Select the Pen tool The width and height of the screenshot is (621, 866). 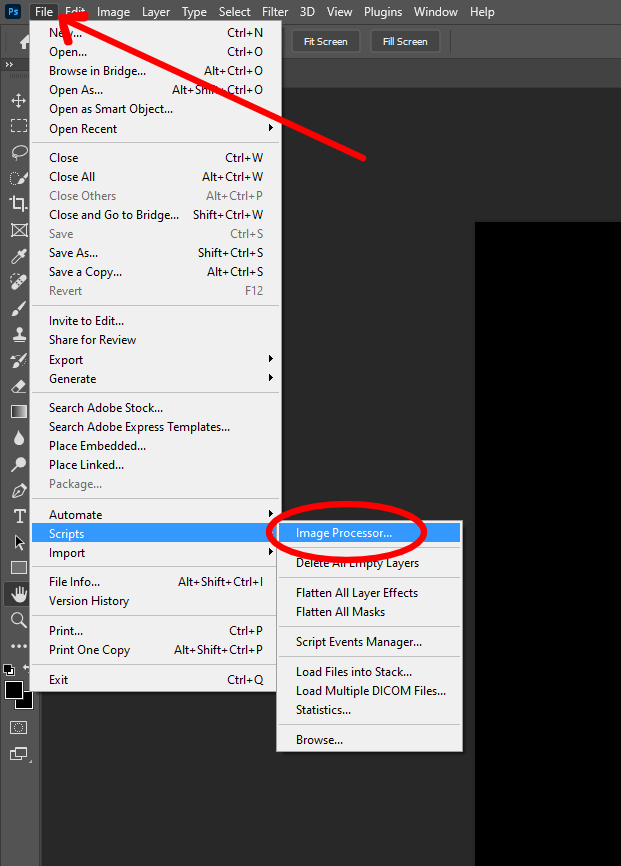click(x=19, y=490)
